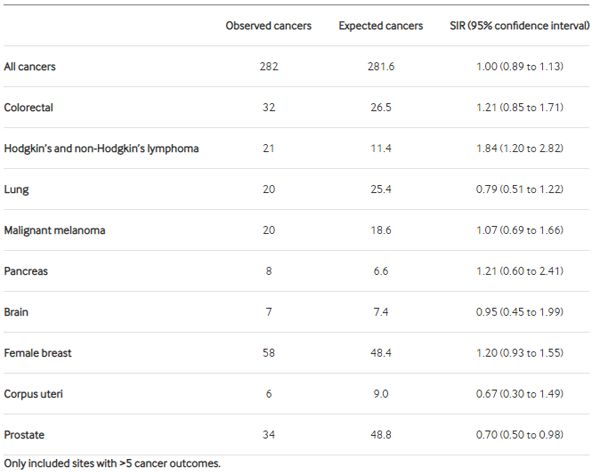The height and width of the screenshot is (475, 600).
Task: Select the Prostate row label
Action: [x=26, y=435]
